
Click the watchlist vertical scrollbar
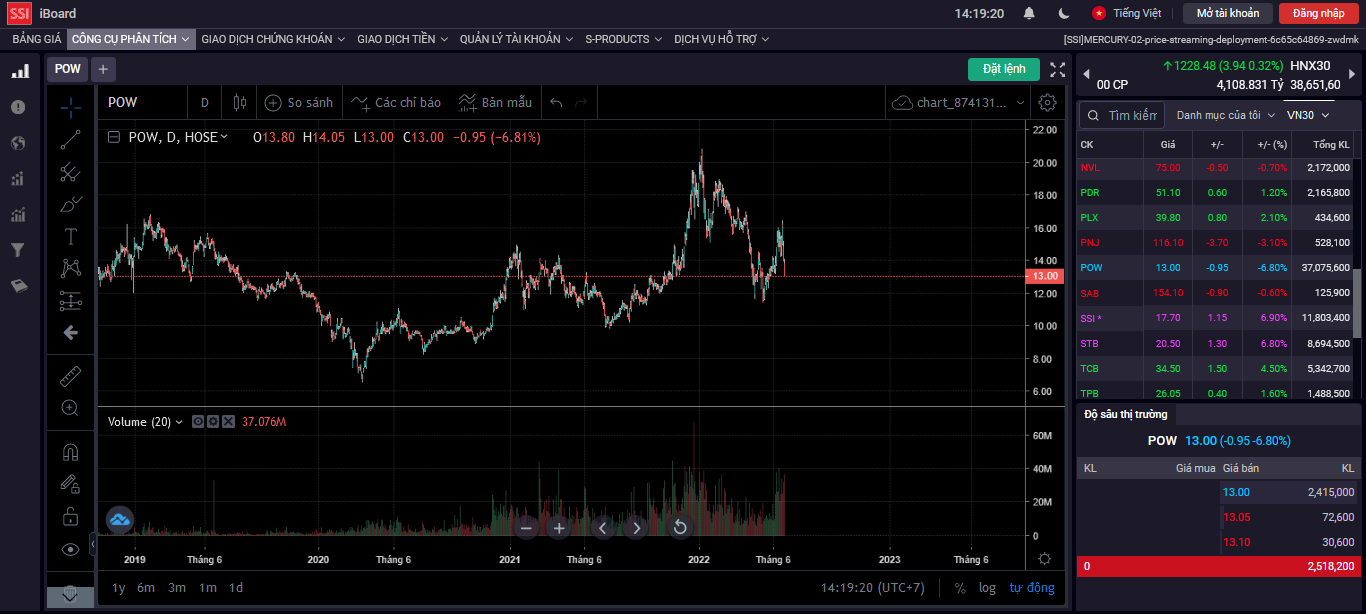[x=1357, y=303]
